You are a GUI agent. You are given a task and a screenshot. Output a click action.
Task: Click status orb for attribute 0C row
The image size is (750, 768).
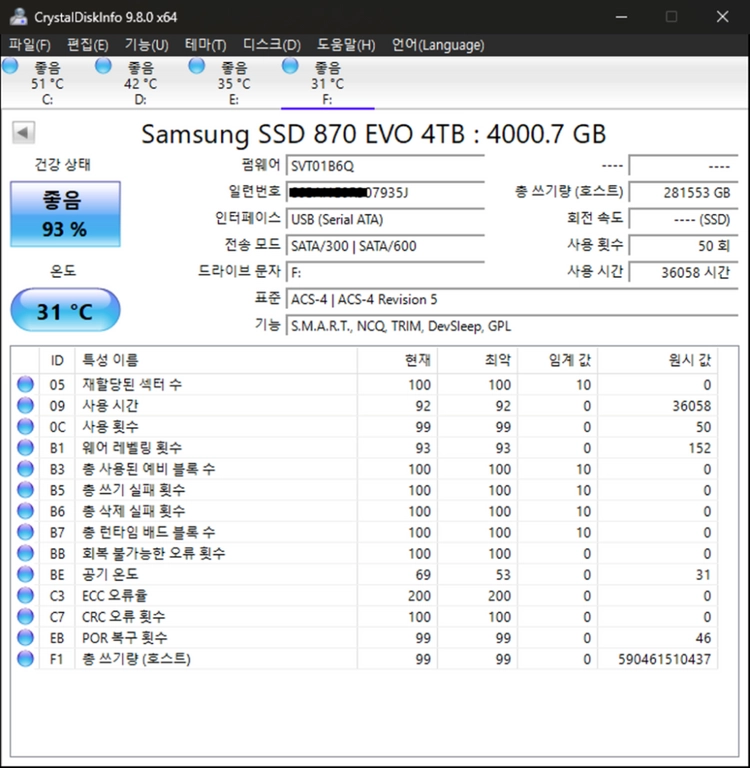point(25,427)
